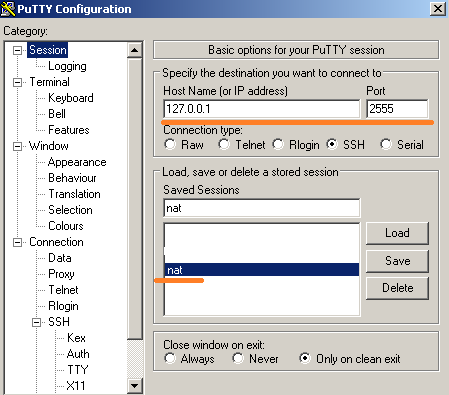
Task: Open the Bell category
Action: click(57, 114)
